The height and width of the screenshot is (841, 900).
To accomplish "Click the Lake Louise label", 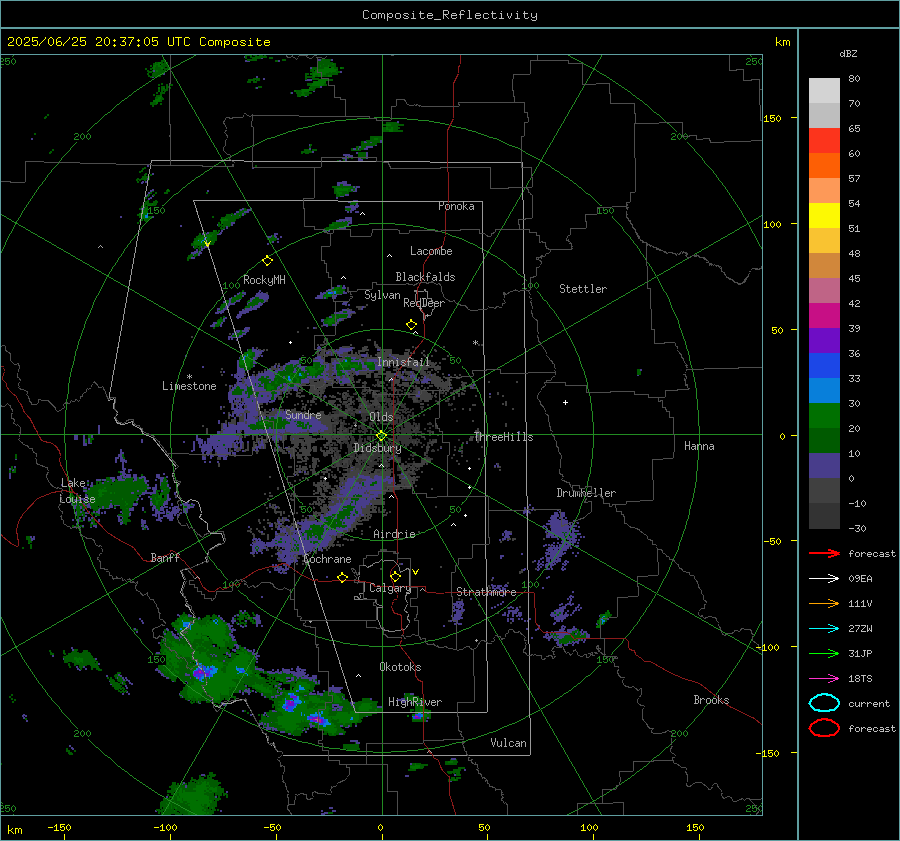I will point(77,491).
